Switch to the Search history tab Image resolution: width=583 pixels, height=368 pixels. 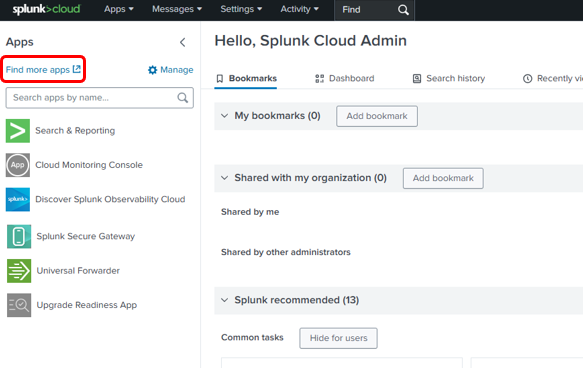coord(448,78)
